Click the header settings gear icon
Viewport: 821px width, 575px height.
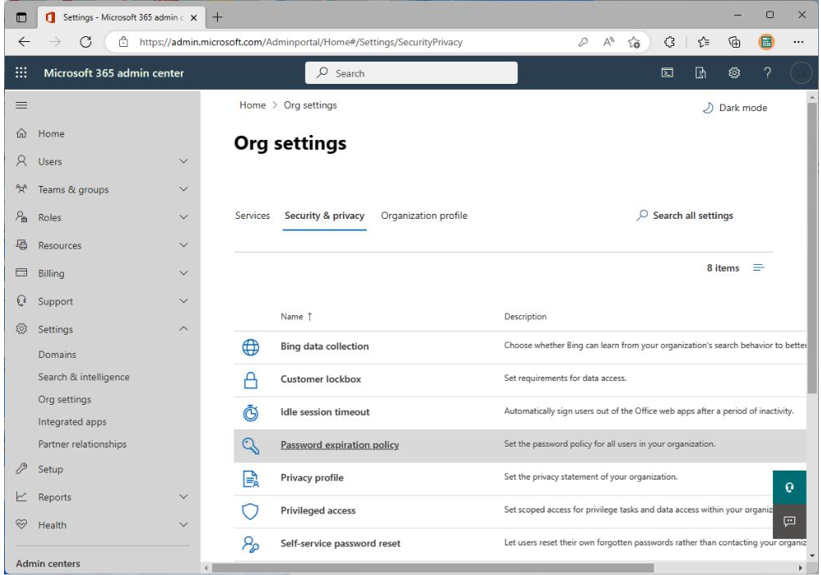pos(734,73)
